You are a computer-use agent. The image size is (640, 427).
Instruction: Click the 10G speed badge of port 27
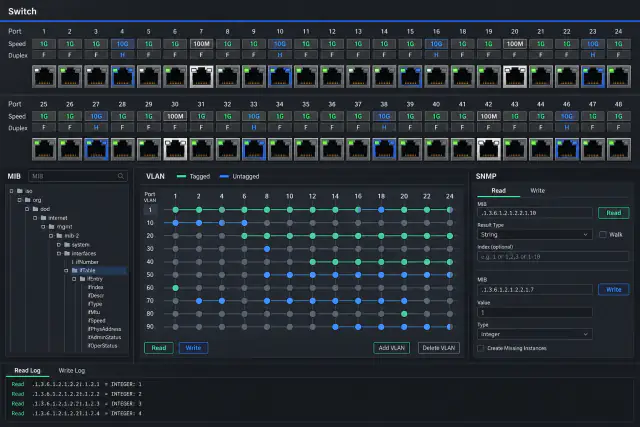click(x=96, y=116)
